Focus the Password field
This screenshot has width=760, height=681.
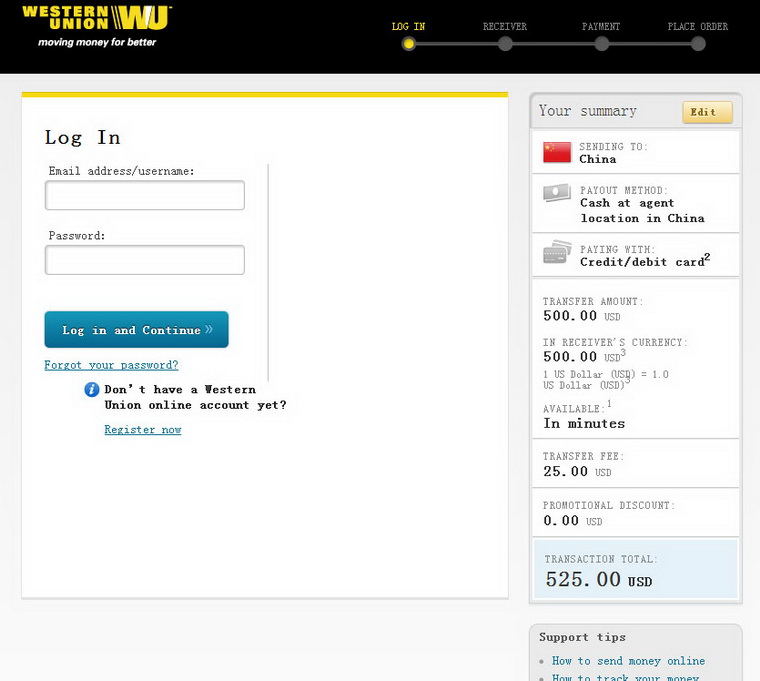click(x=145, y=260)
